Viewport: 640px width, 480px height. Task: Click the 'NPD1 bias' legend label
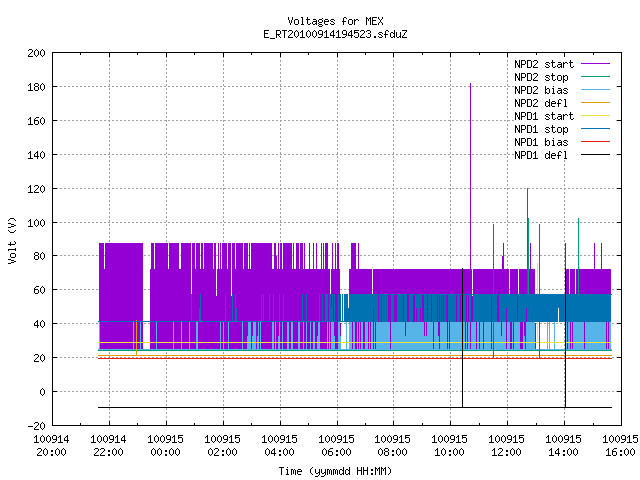point(541,142)
